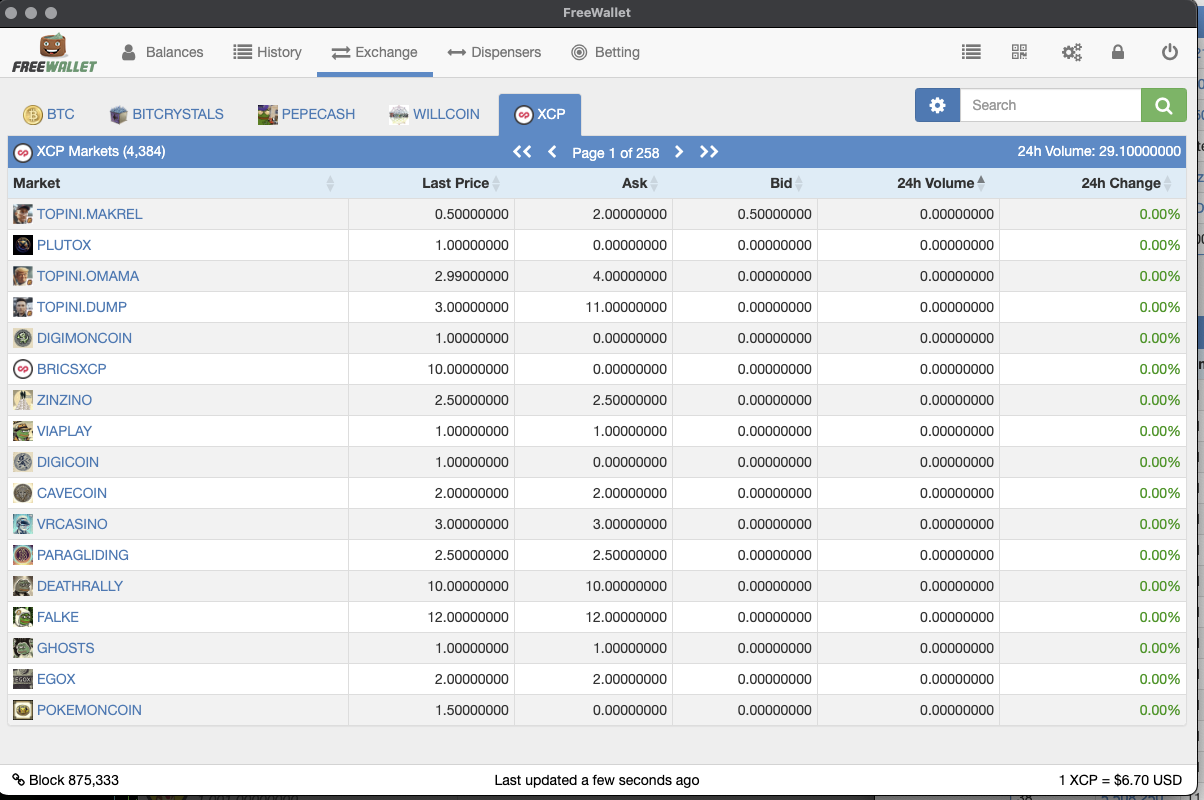This screenshot has height=800, width=1204.
Task: Open the DIGICOIN market link
Action: click(68, 462)
